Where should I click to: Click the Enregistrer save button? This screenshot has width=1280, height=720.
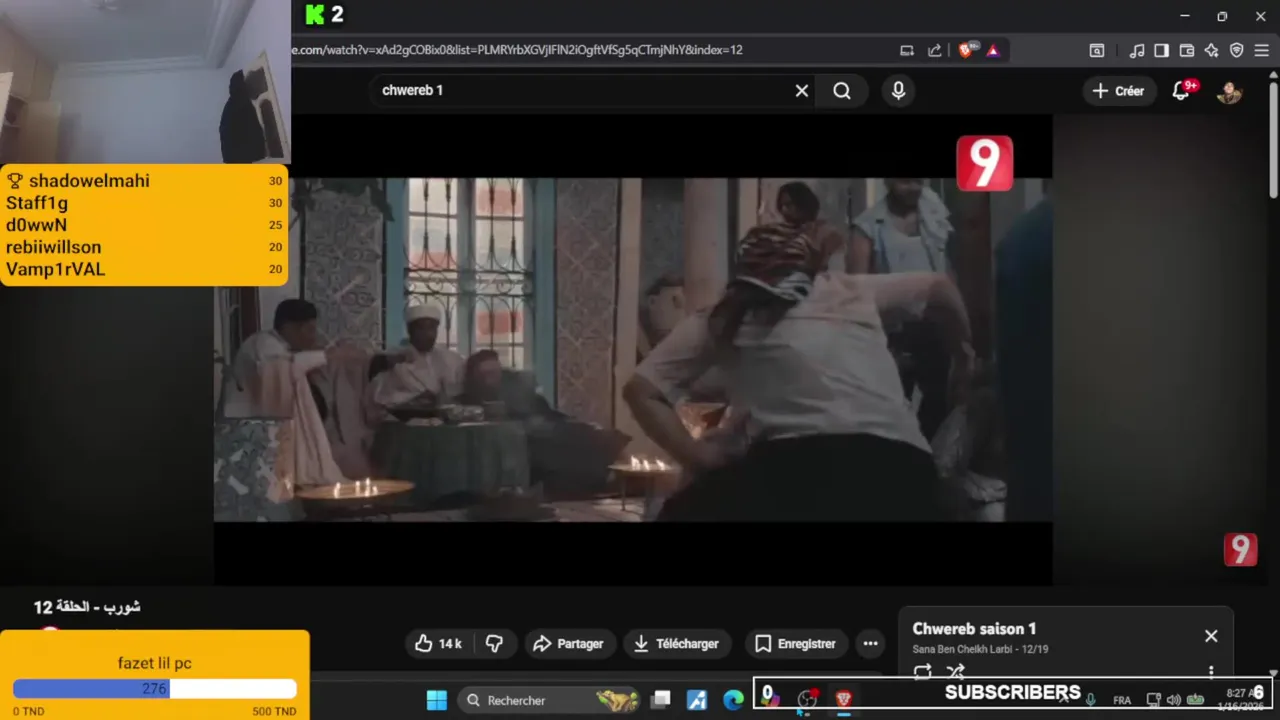[795, 644]
